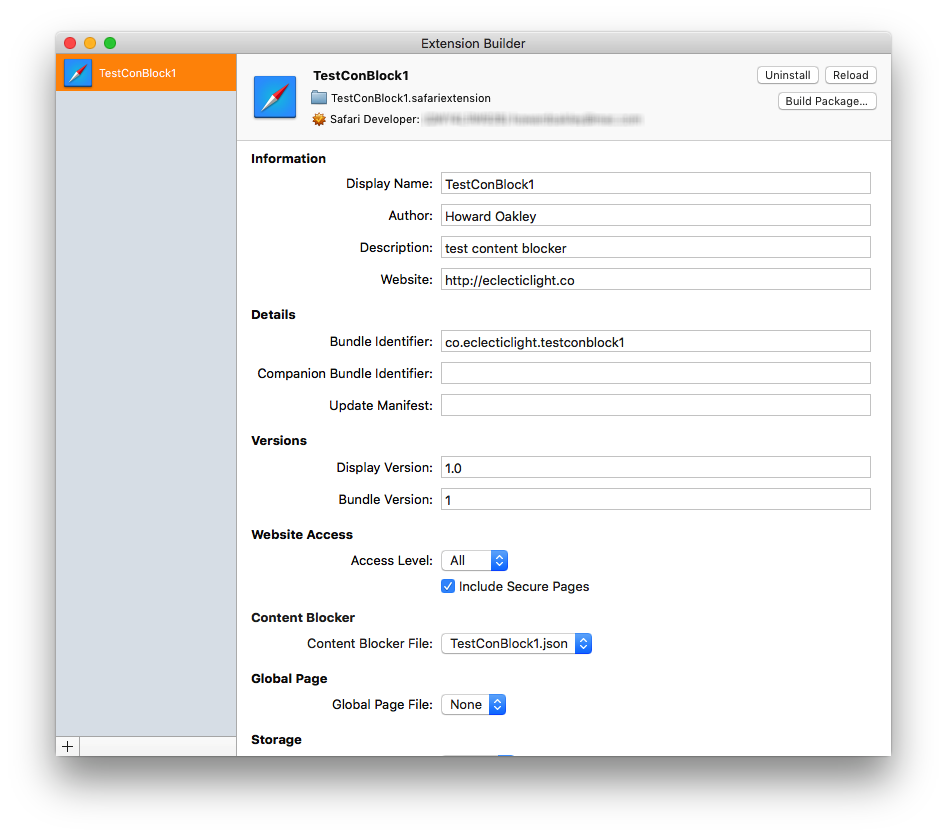This screenshot has width=947, height=836.
Task: Select the Website URL field
Action: click(655, 280)
